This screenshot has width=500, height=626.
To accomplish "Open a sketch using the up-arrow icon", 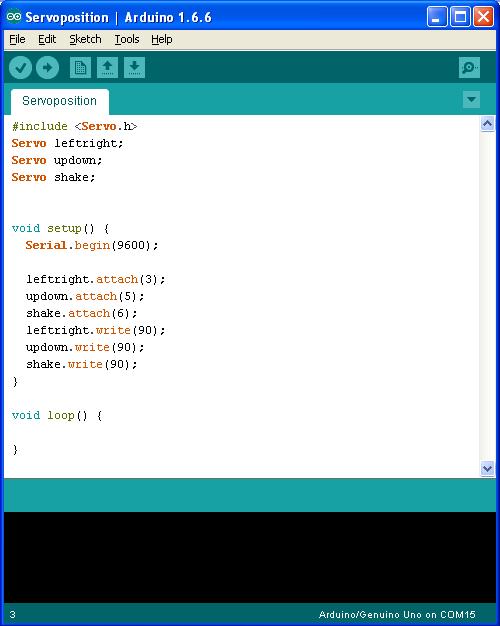I will 107,67.
